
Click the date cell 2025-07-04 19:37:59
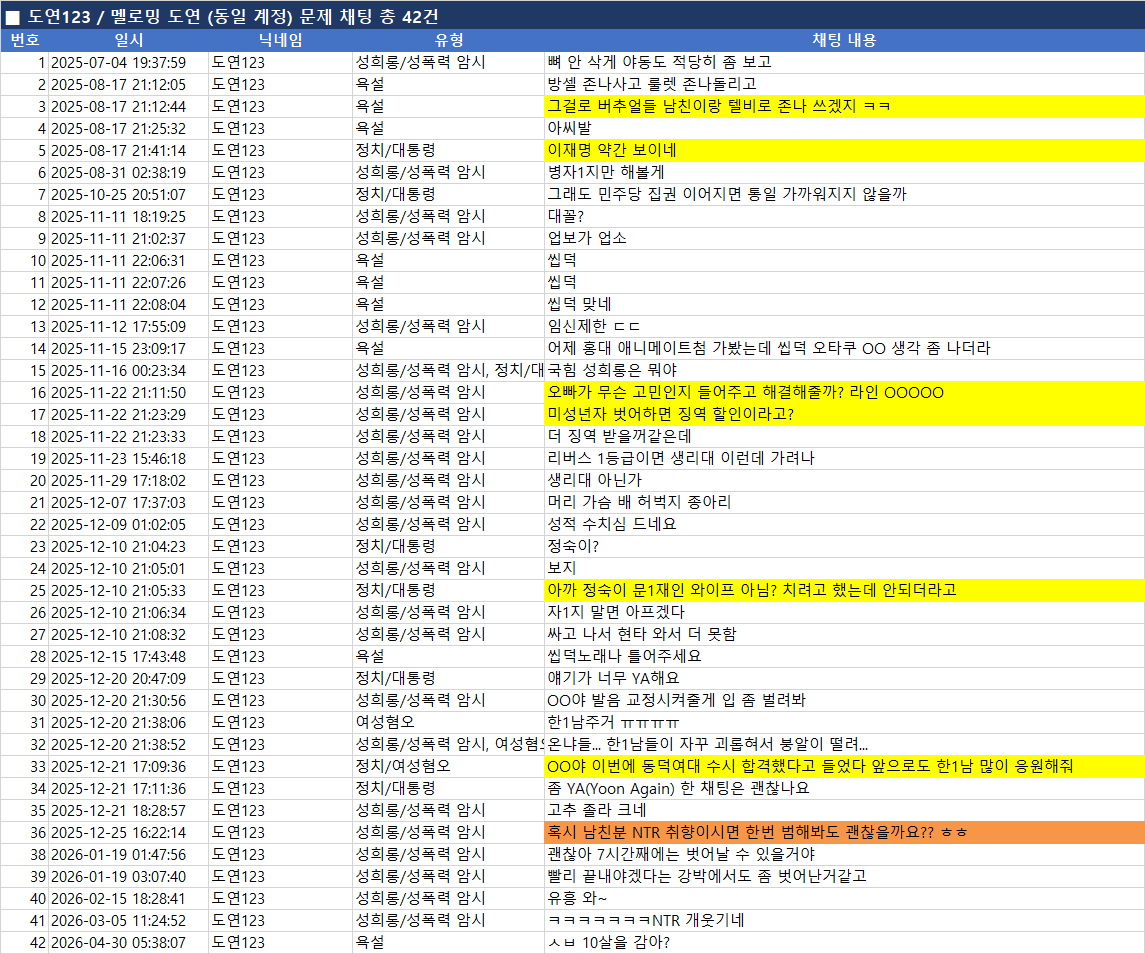(129, 63)
